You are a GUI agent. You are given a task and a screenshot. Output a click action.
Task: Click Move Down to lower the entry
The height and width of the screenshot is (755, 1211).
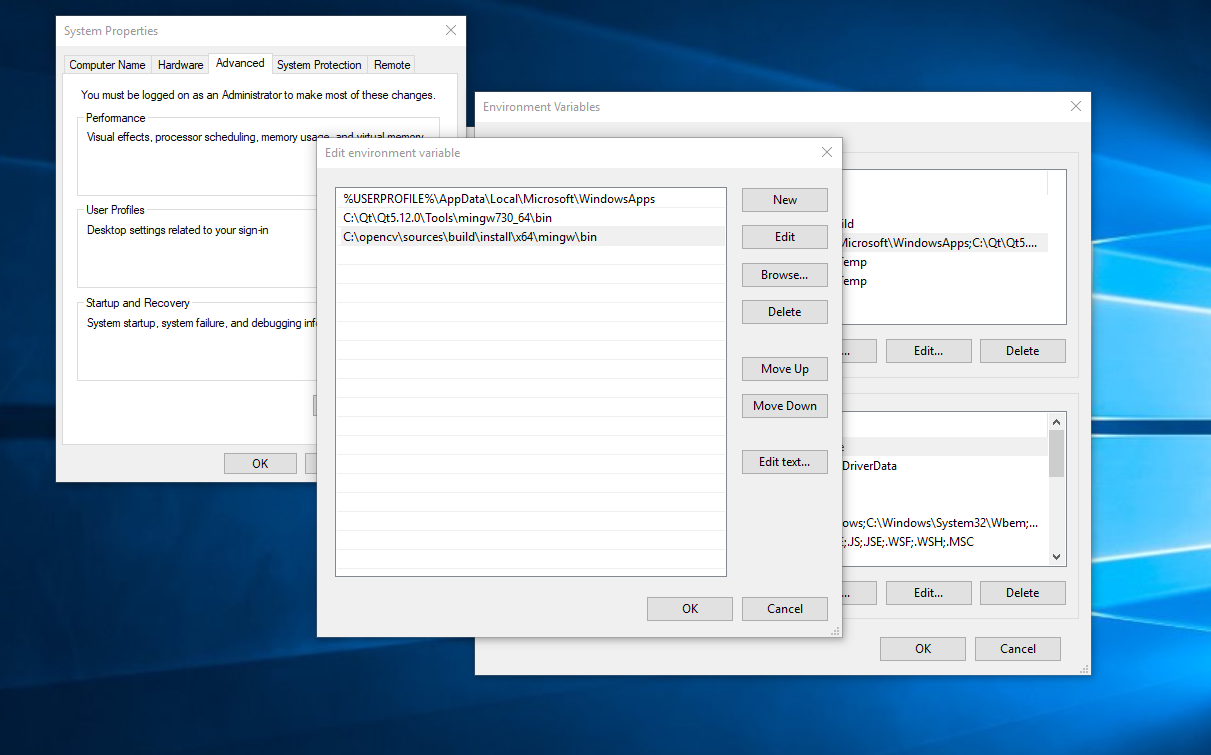point(784,406)
